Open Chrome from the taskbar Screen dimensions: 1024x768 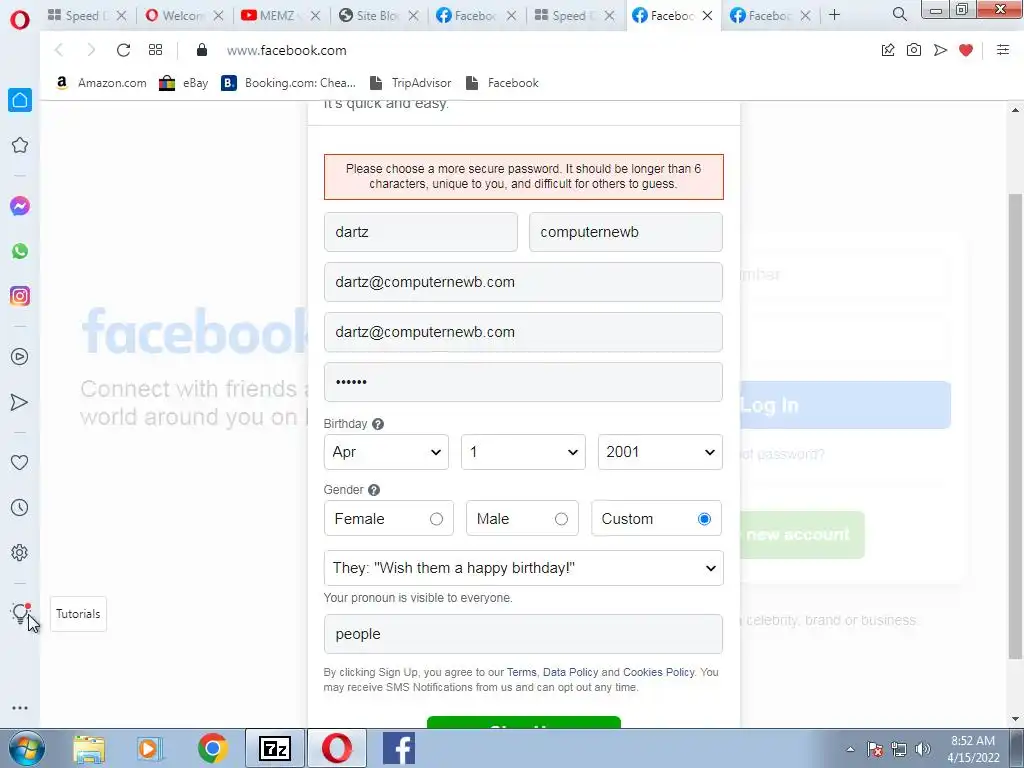[212, 748]
